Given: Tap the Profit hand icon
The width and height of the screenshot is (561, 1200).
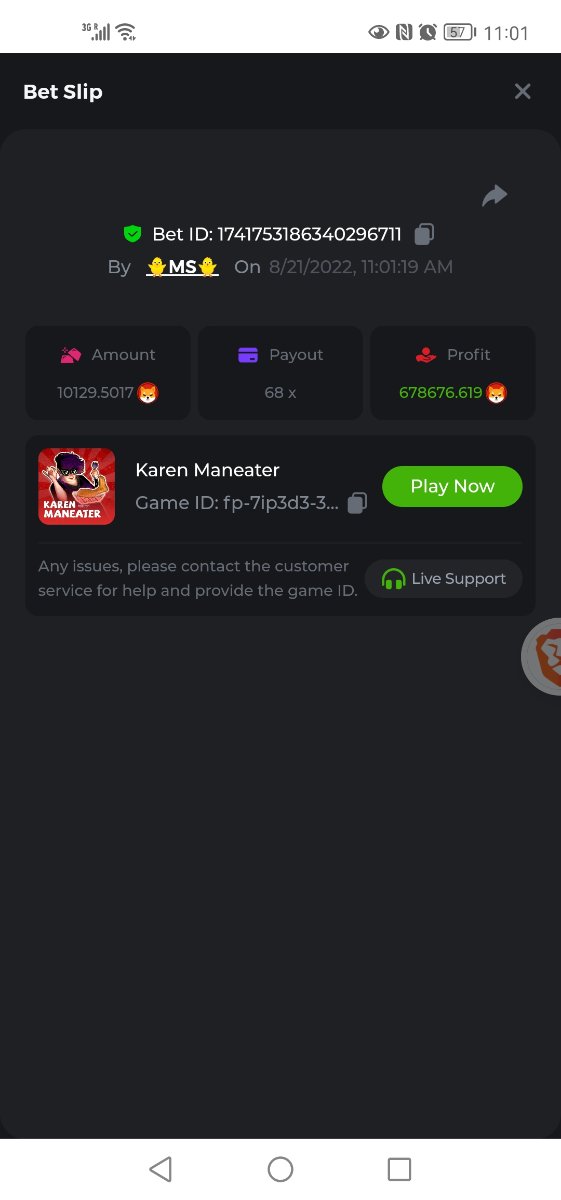Looking at the screenshot, I should (426, 355).
